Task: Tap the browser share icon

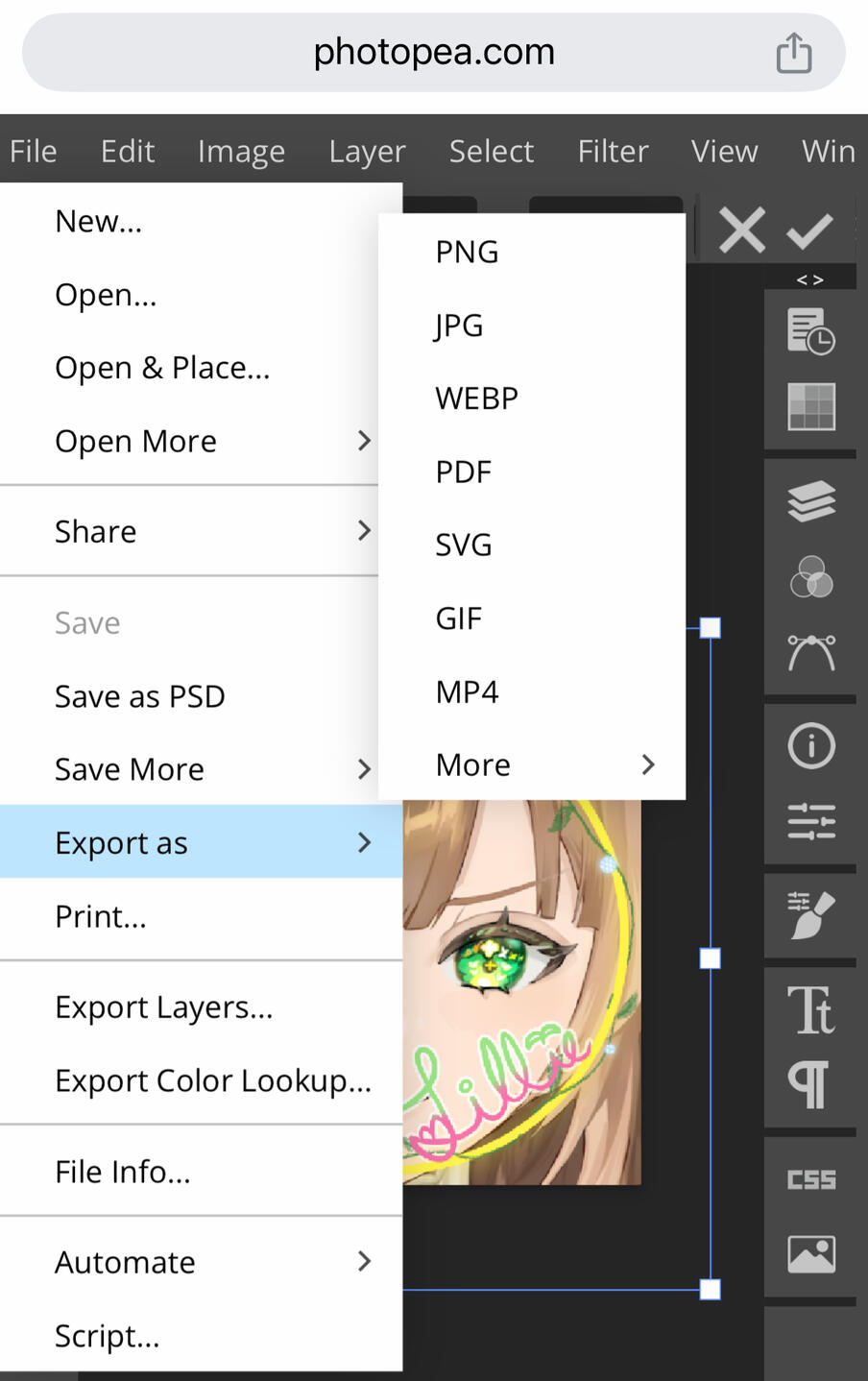Action: [794, 52]
